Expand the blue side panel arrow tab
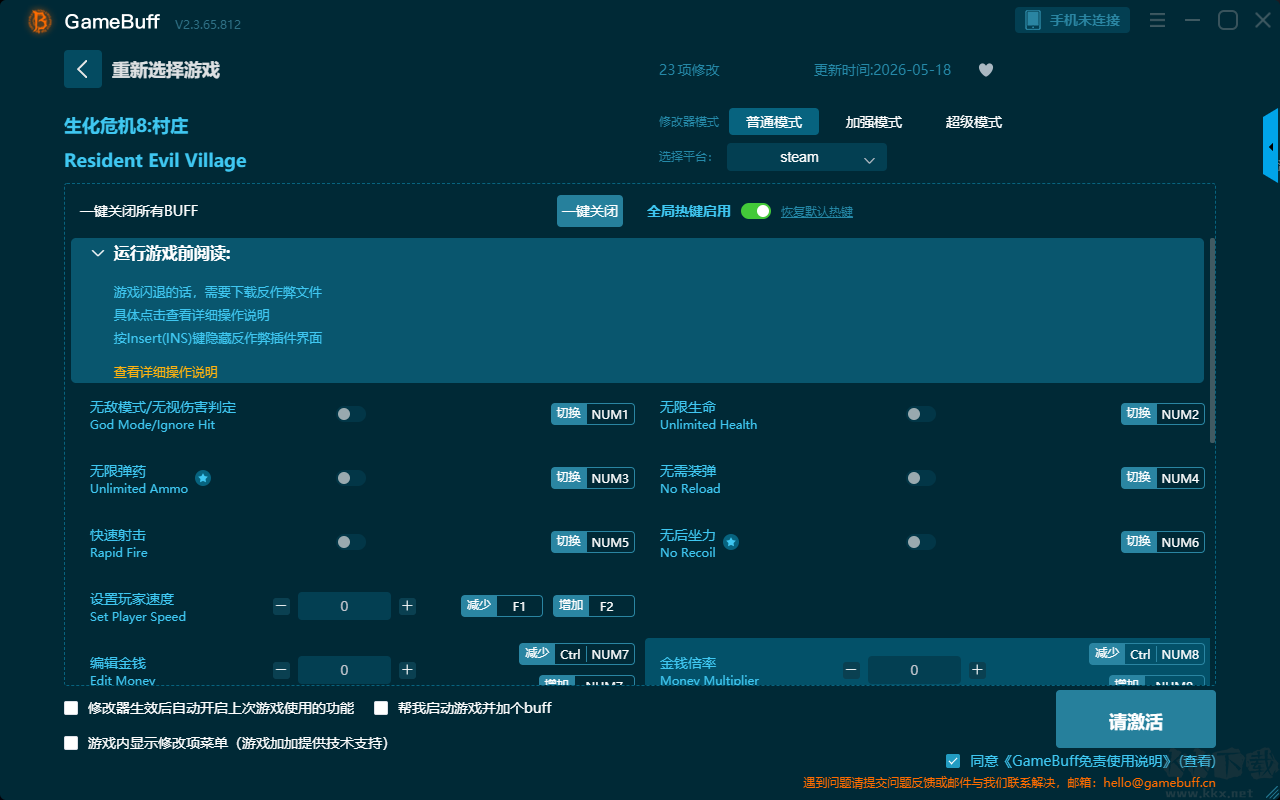The image size is (1280, 800). click(x=1271, y=146)
